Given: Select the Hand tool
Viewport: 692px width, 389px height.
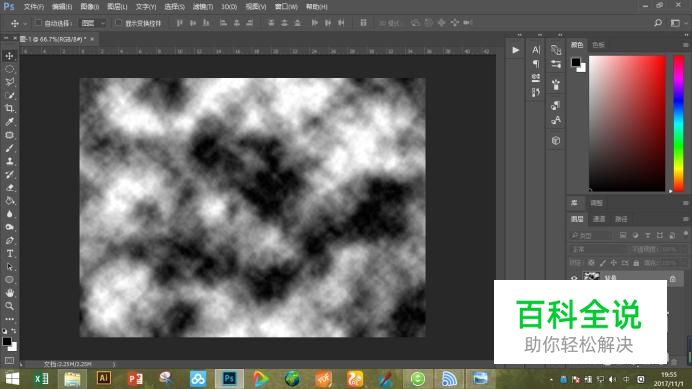Looking at the screenshot, I should click(x=9, y=293).
